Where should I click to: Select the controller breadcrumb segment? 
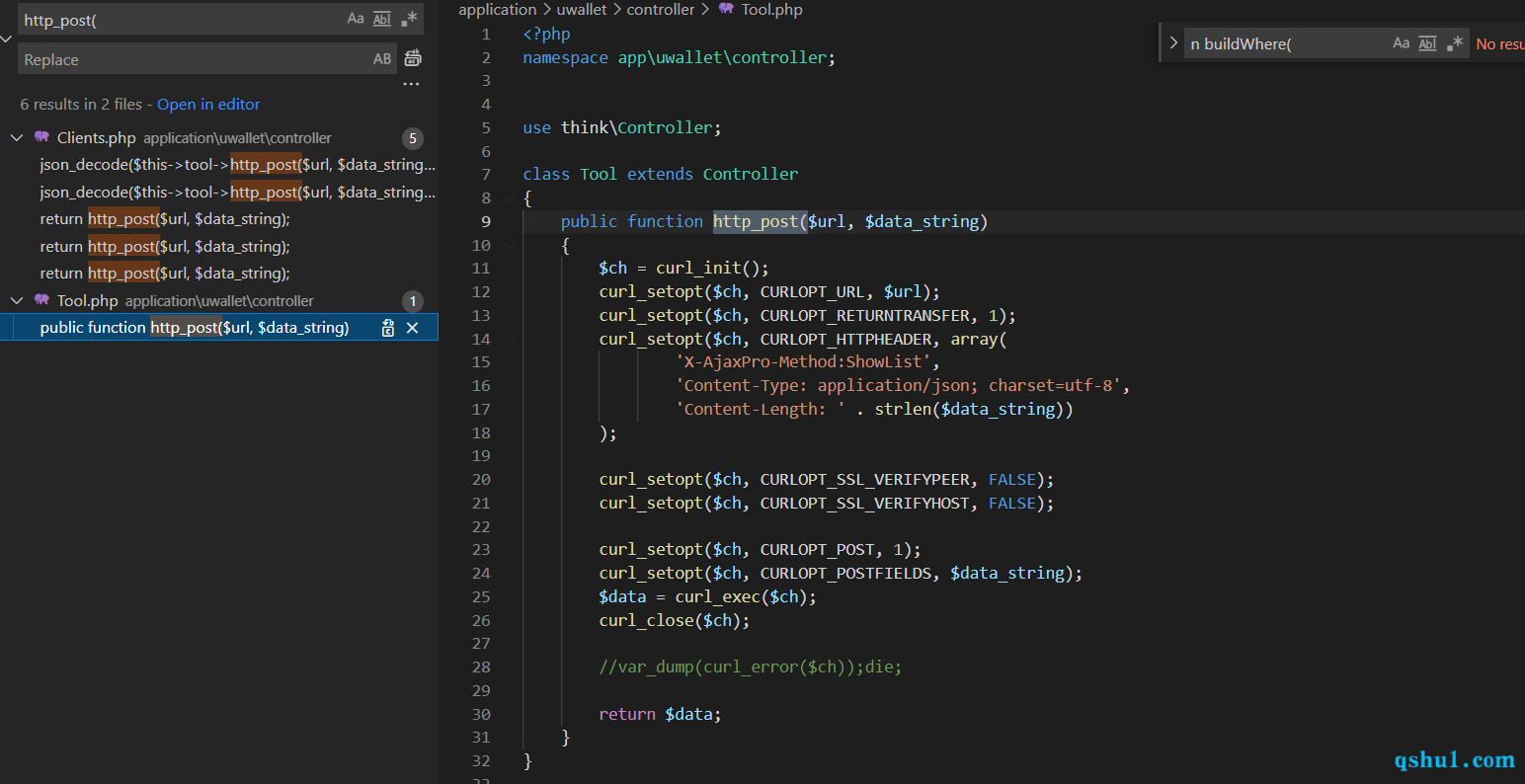pos(661,9)
